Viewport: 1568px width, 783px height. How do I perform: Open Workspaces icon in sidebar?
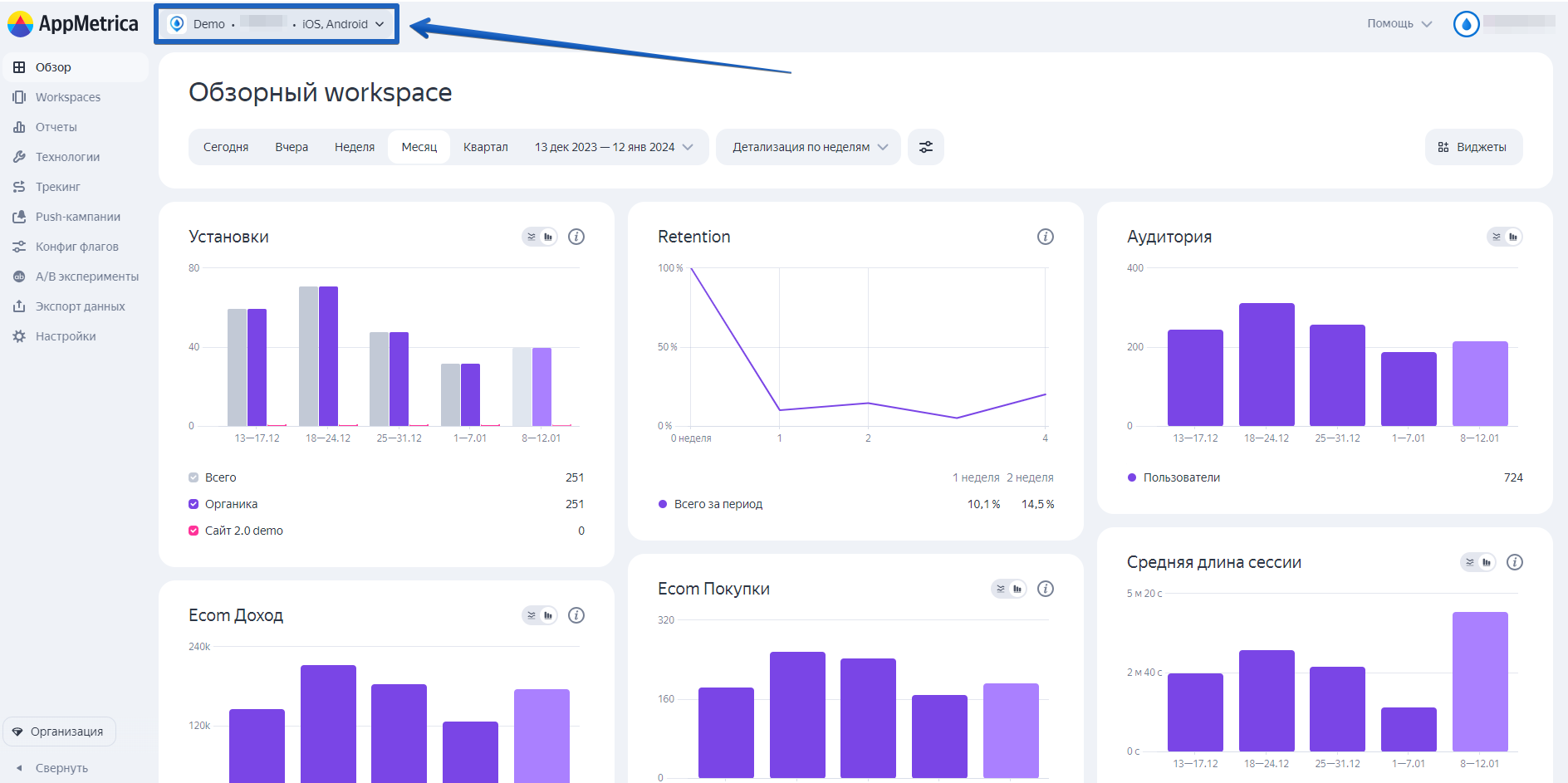pos(19,97)
